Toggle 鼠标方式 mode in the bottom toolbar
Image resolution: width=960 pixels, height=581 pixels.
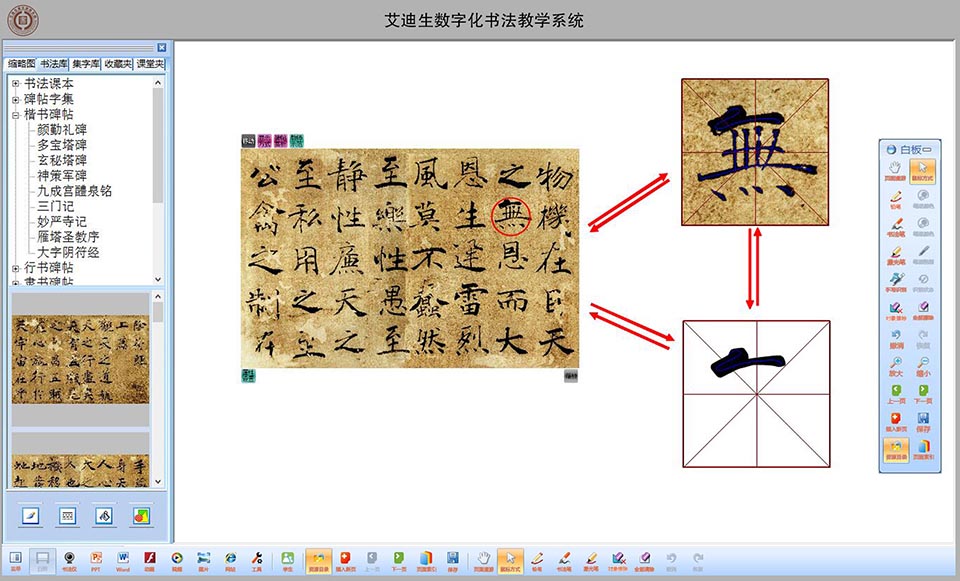(x=511, y=560)
